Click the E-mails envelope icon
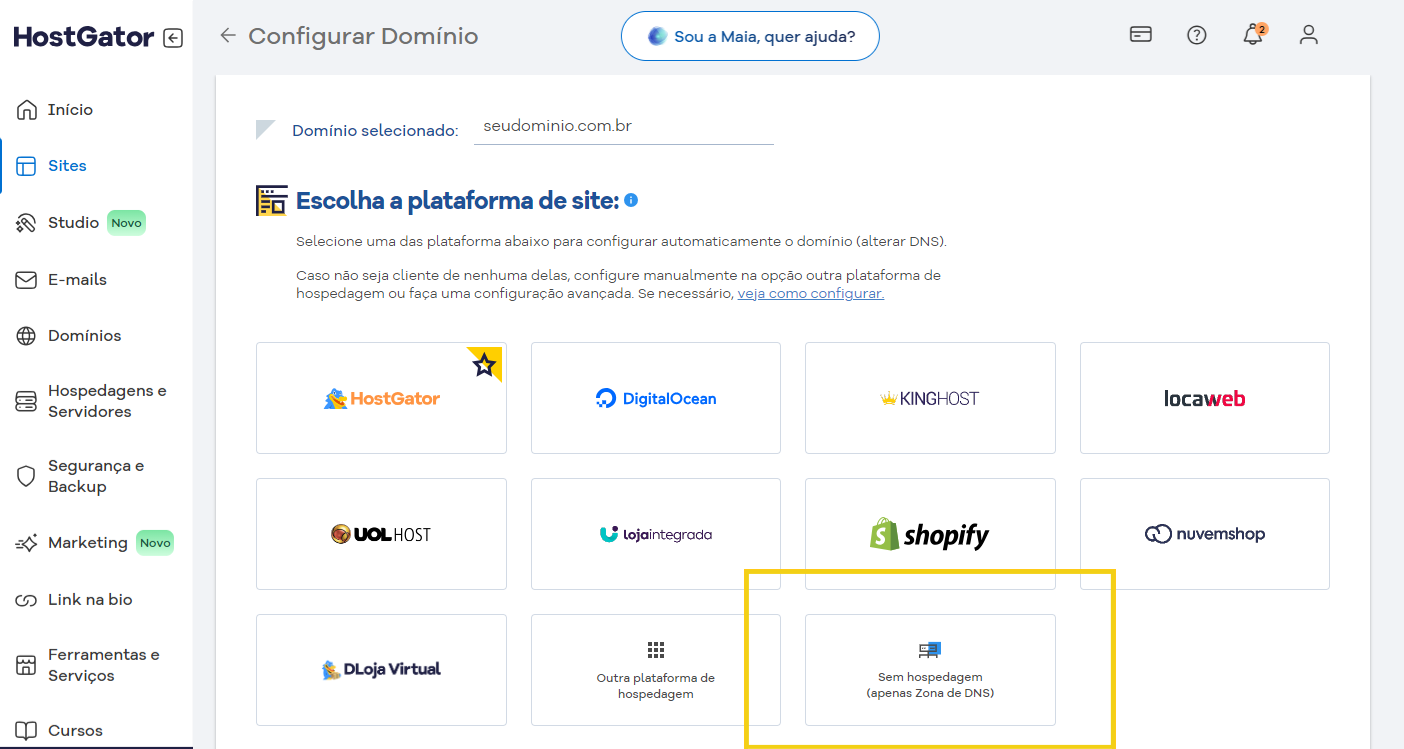Image resolution: width=1404 pixels, height=749 pixels. click(x=27, y=280)
